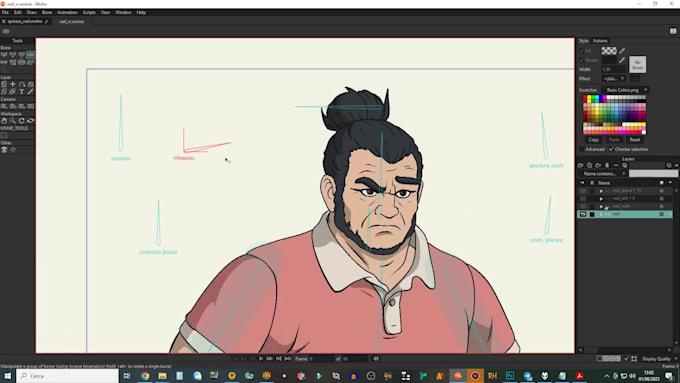This screenshot has height=383, width=680.
Task: Select the Add Layer plus tool
Action: pyautogui.click(x=13, y=84)
